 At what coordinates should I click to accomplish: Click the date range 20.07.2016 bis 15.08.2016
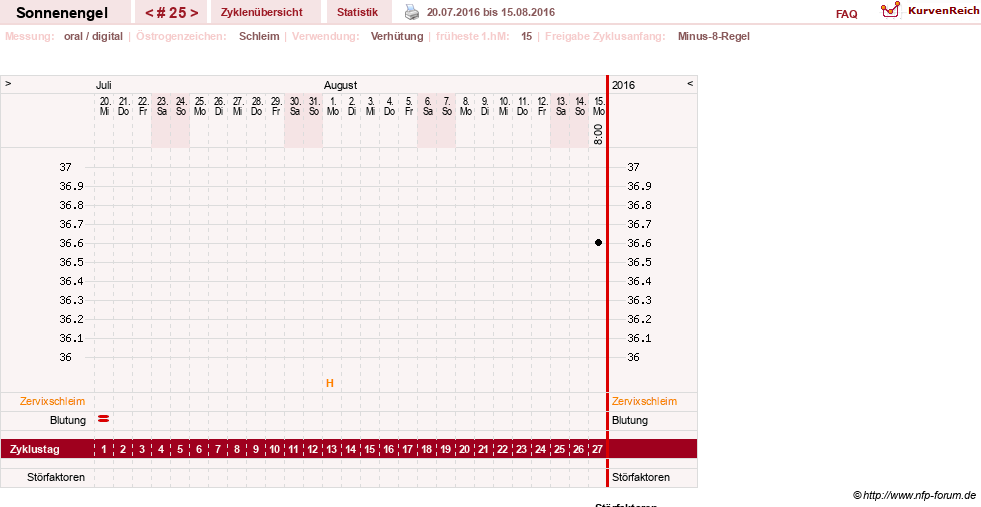pyautogui.click(x=490, y=12)
